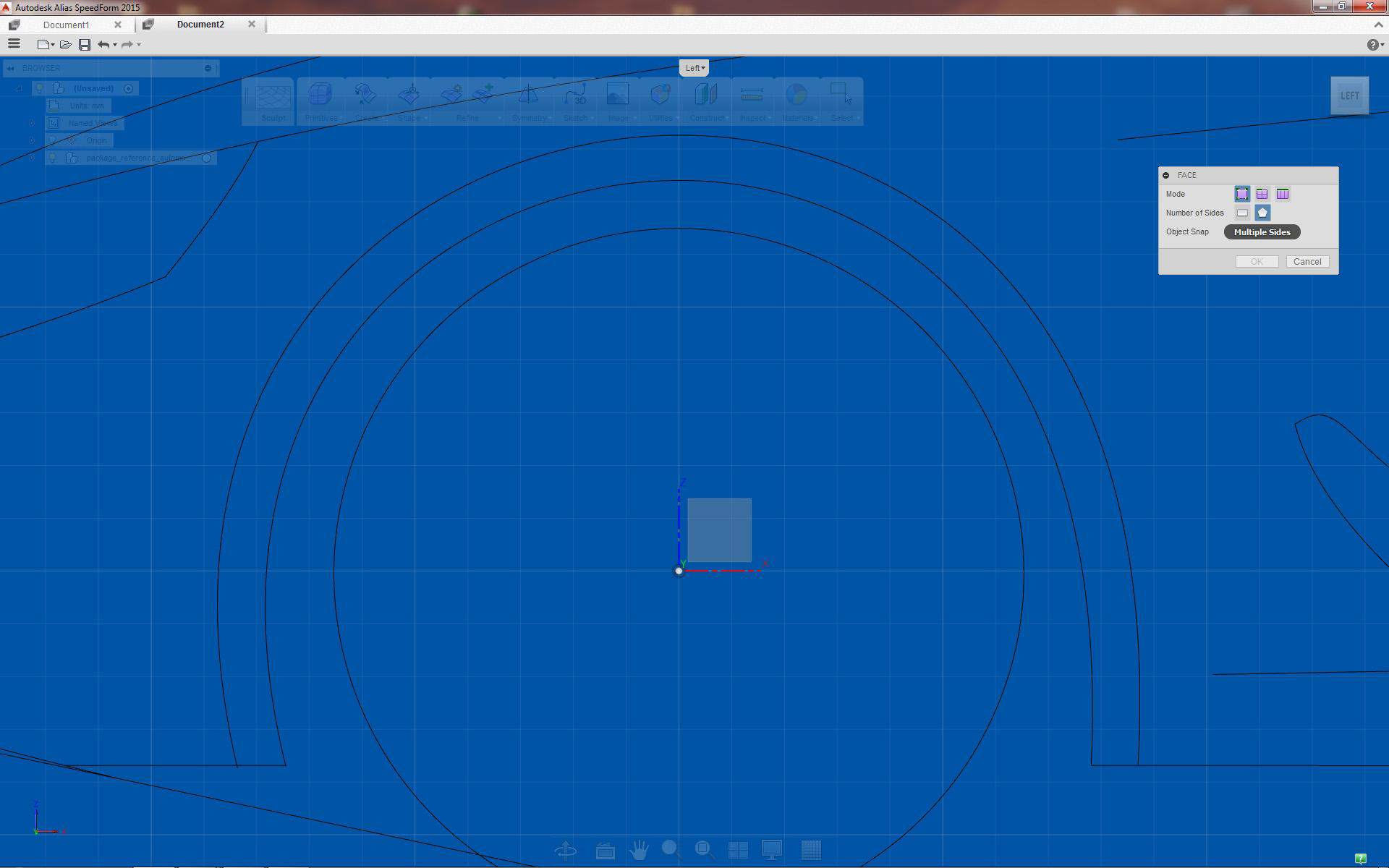Select the Pan hand tool

tap(639, 850)
